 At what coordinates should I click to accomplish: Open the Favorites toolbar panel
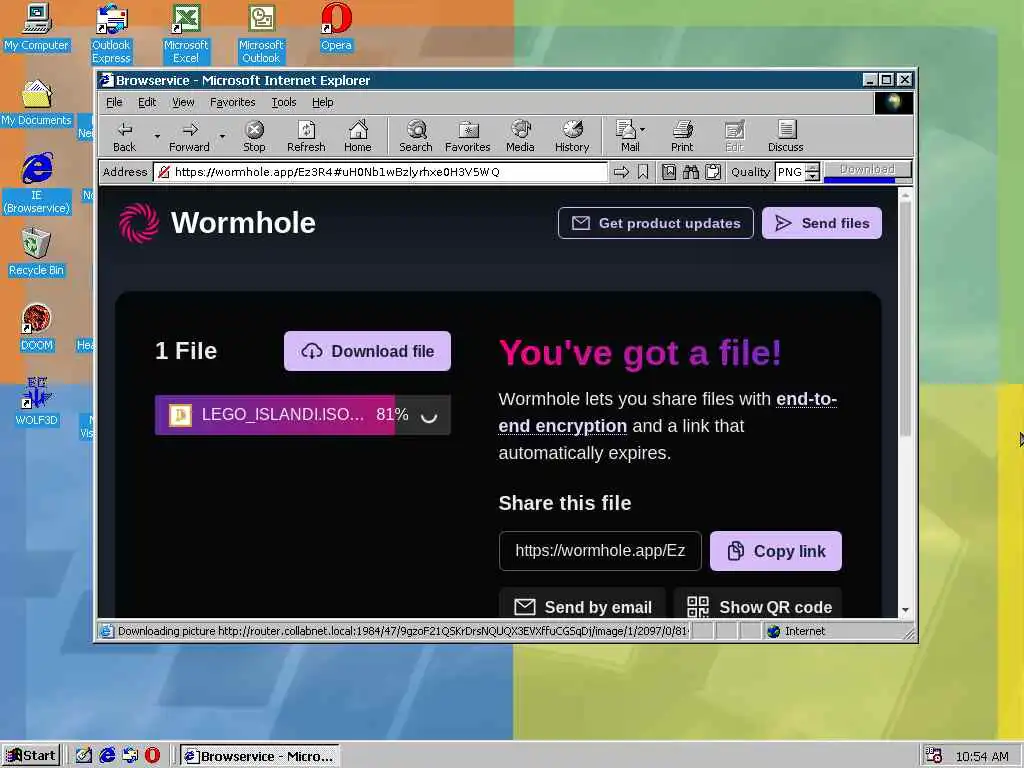pos(468,136)
